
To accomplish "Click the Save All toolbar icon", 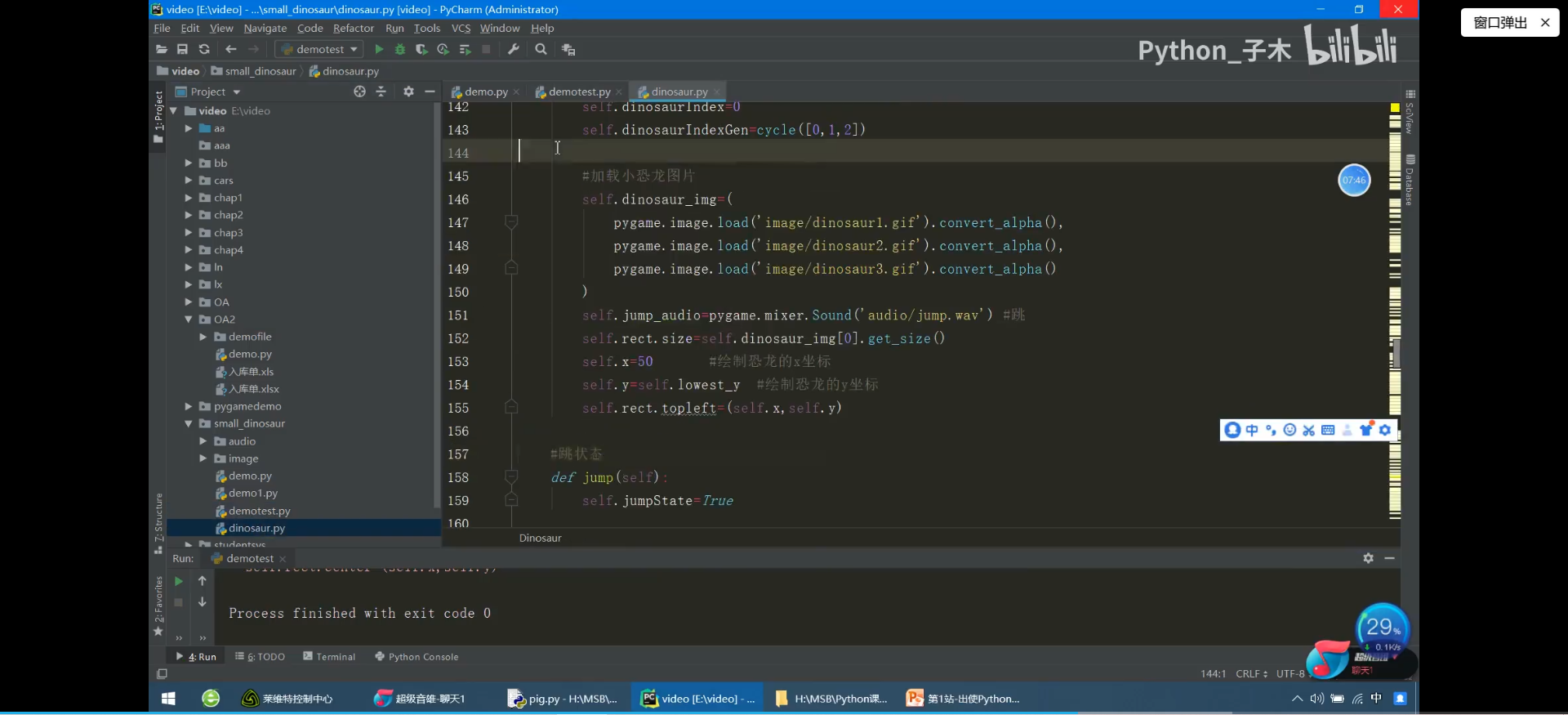I will coord(183,49).
